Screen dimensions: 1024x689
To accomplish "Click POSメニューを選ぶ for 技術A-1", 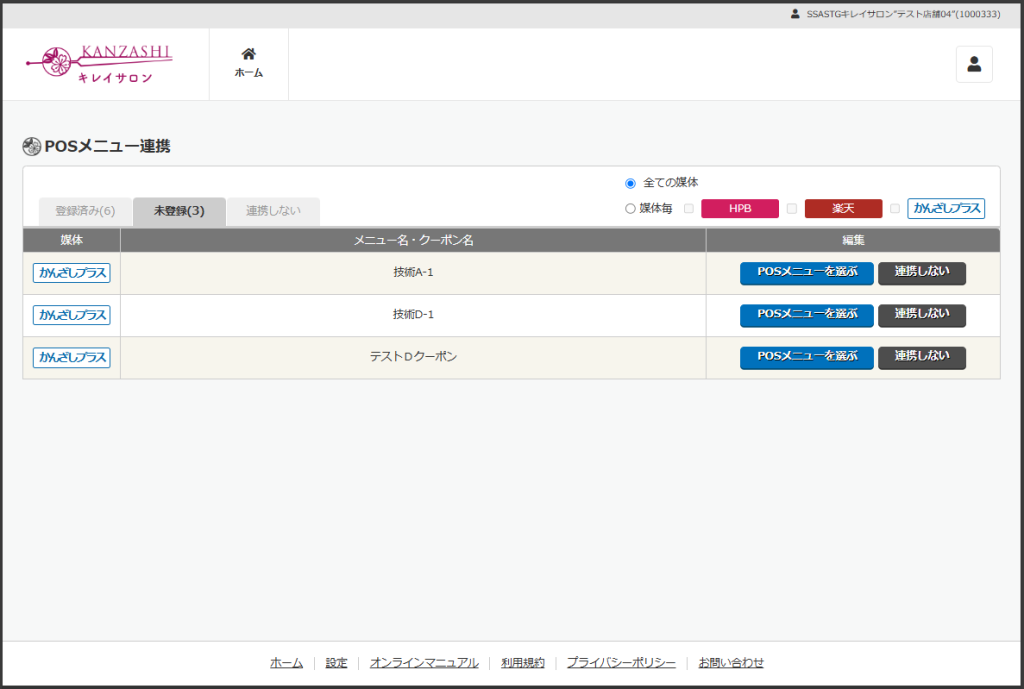I will coord(806,273).
